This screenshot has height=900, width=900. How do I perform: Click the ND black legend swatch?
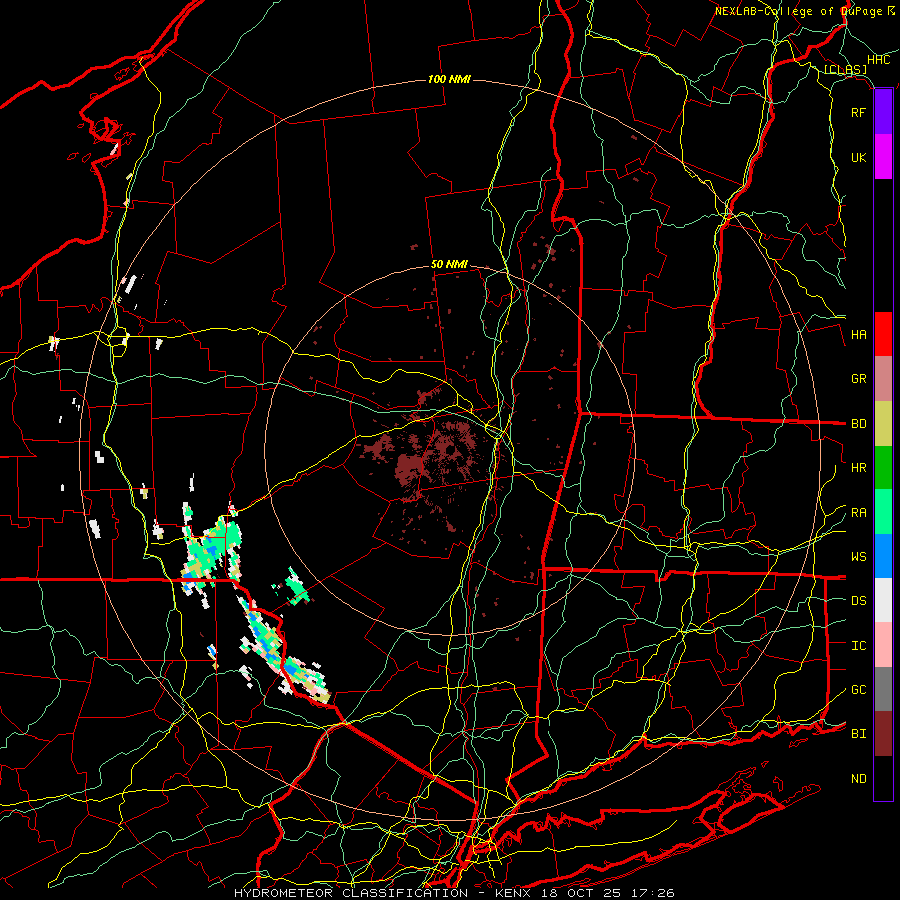pos(883,778)
